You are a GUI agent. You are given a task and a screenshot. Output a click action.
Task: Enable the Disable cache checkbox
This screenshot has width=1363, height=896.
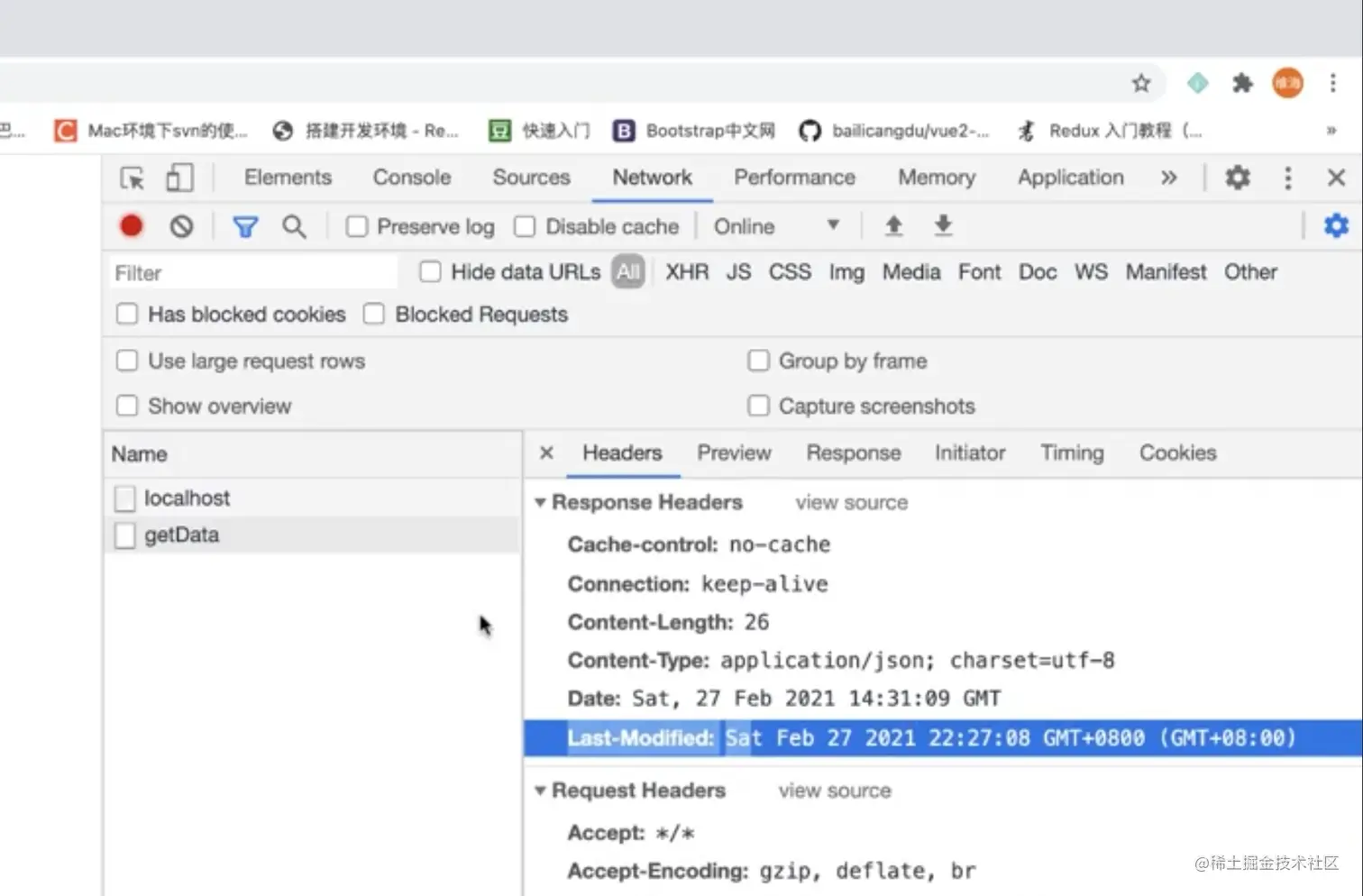[525, 227]
